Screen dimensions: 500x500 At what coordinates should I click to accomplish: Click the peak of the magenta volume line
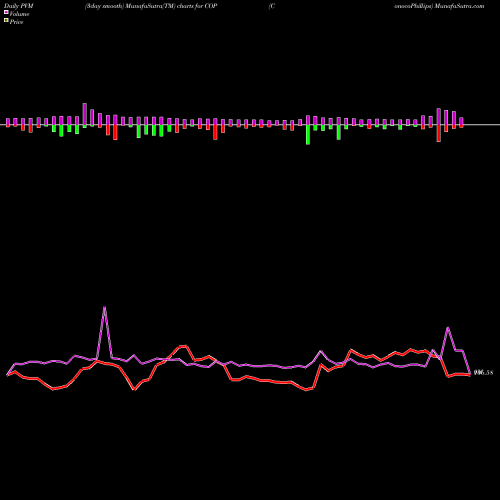pos(105,307)
